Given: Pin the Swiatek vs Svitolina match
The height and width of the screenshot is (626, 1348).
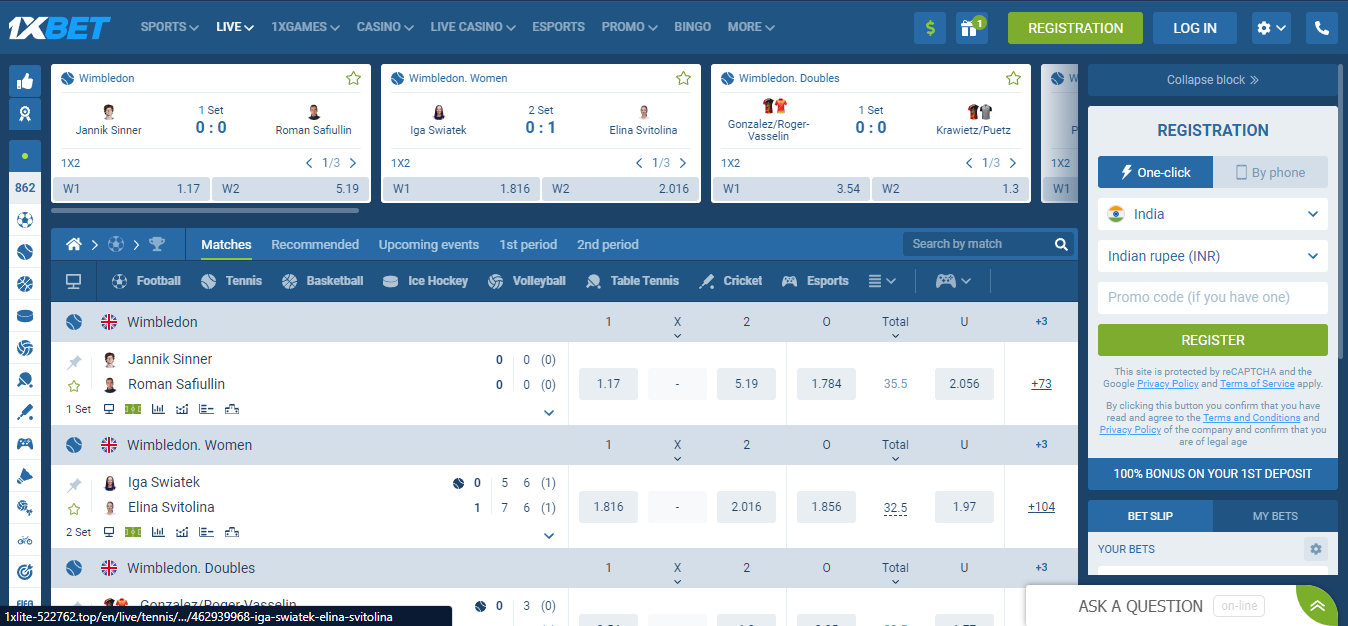Looking at the screenshot, I should coord(74,485).
